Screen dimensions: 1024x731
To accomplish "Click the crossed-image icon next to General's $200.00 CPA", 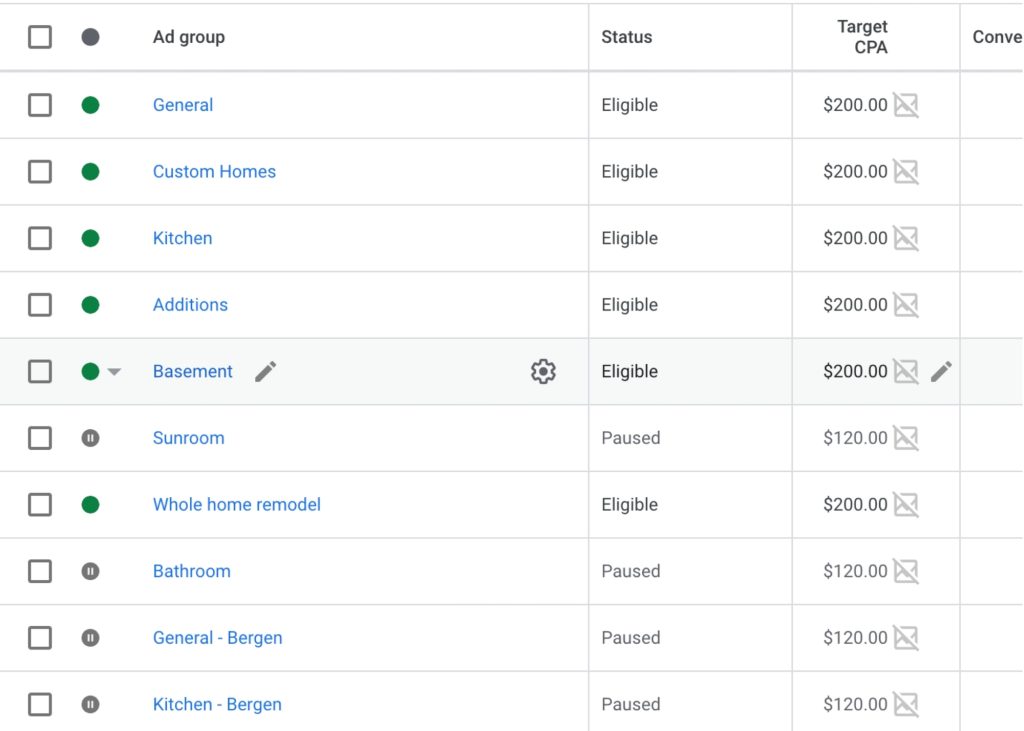I will coord(906,104).
